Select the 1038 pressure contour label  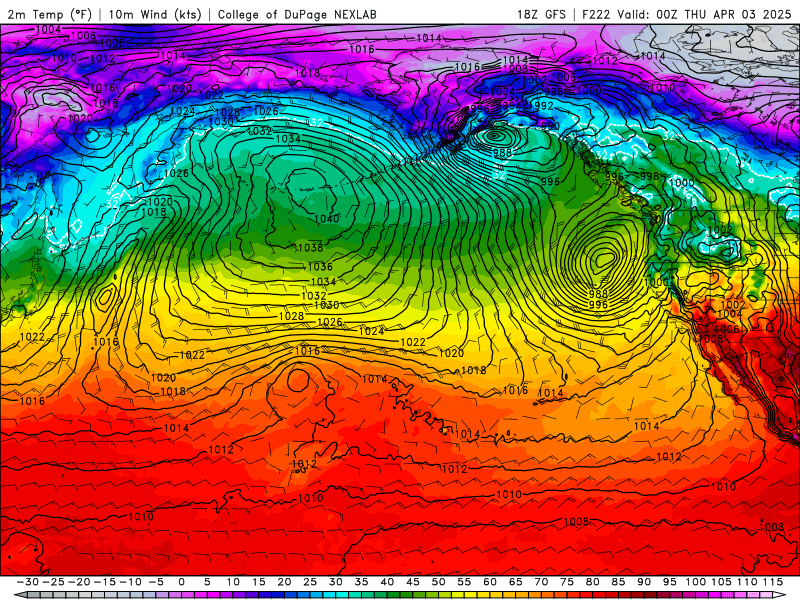[310, 247]
